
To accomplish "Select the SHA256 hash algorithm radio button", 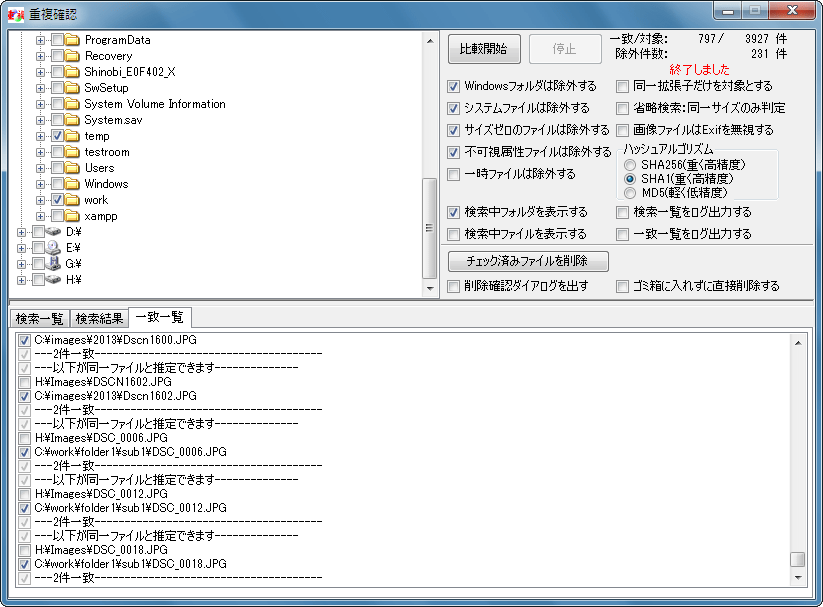I will click(x=630, y=164).
